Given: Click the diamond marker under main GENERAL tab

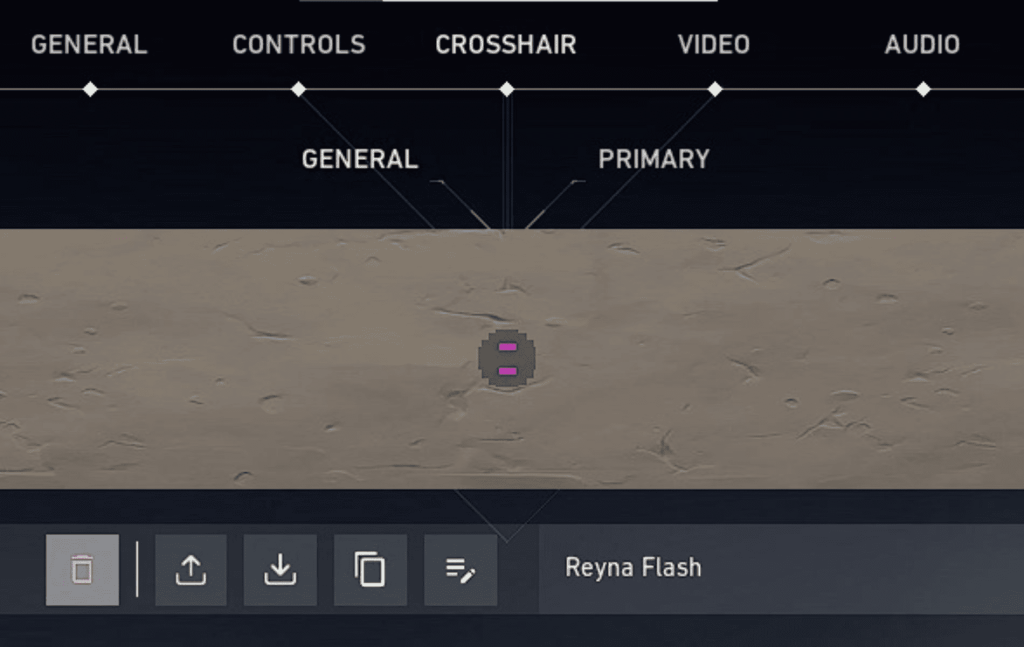Looking at the screenshot, I should tap(90, 89).
